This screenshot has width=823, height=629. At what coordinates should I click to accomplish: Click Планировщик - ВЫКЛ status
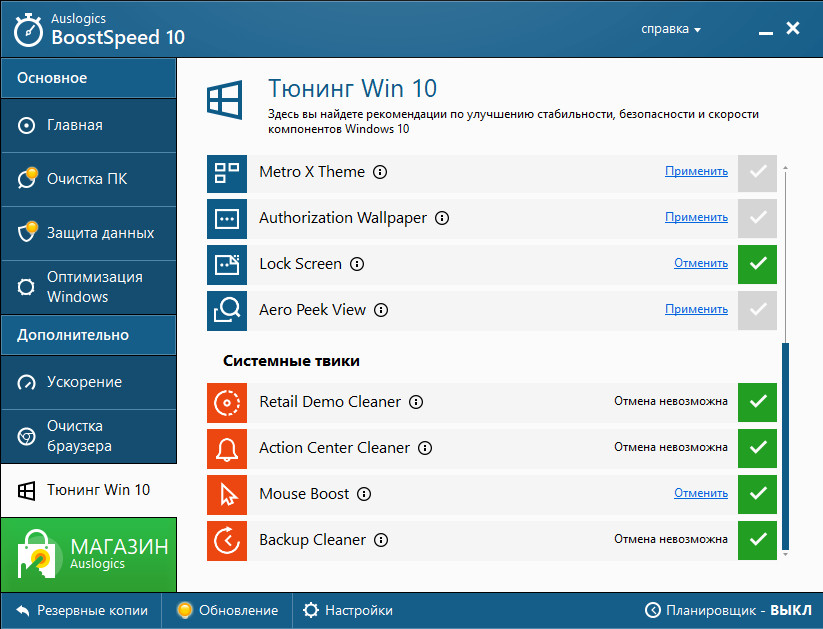pyautogui.click(x=729, y=610)
